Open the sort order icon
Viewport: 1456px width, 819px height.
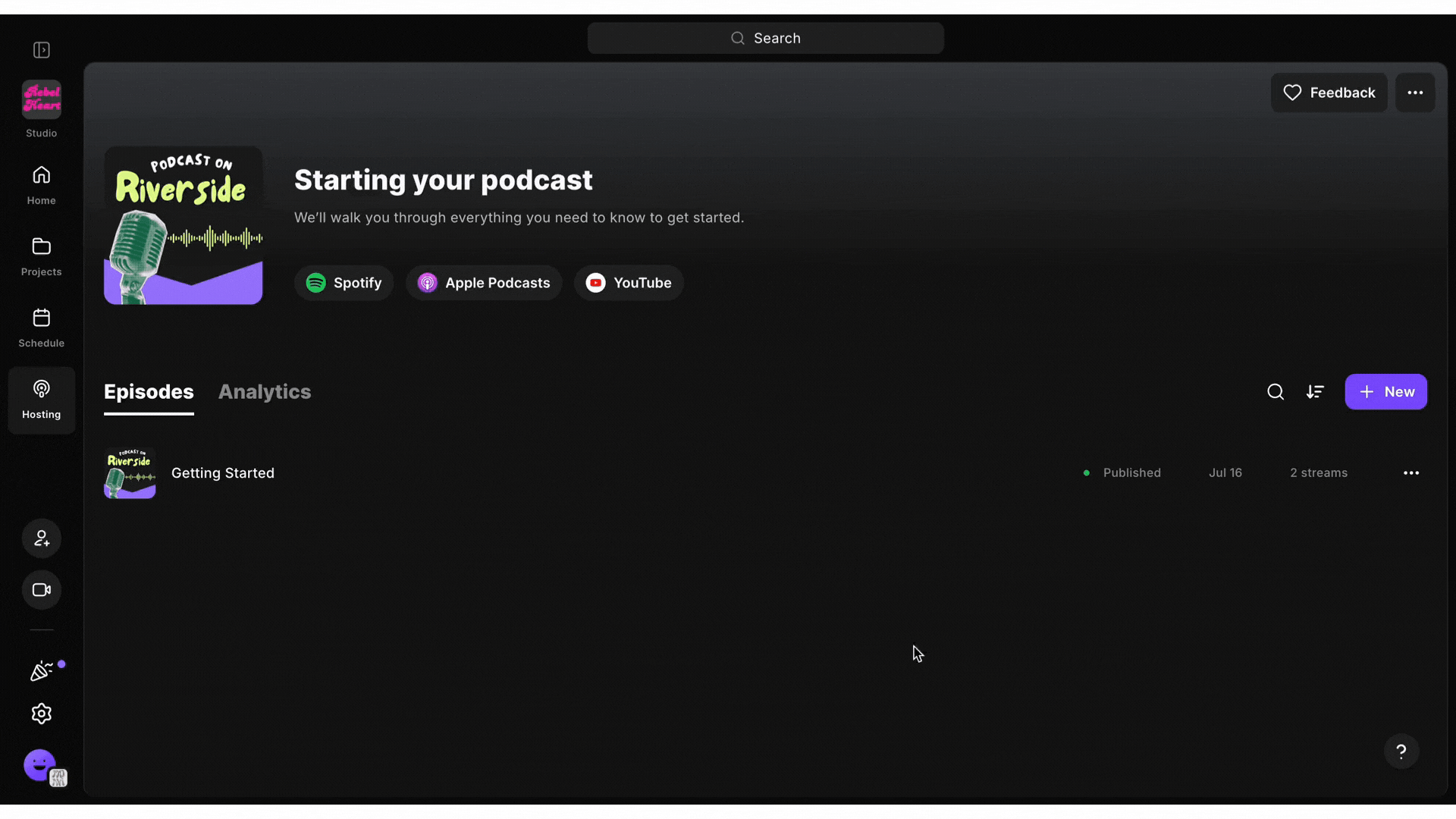click(1316, 392)
